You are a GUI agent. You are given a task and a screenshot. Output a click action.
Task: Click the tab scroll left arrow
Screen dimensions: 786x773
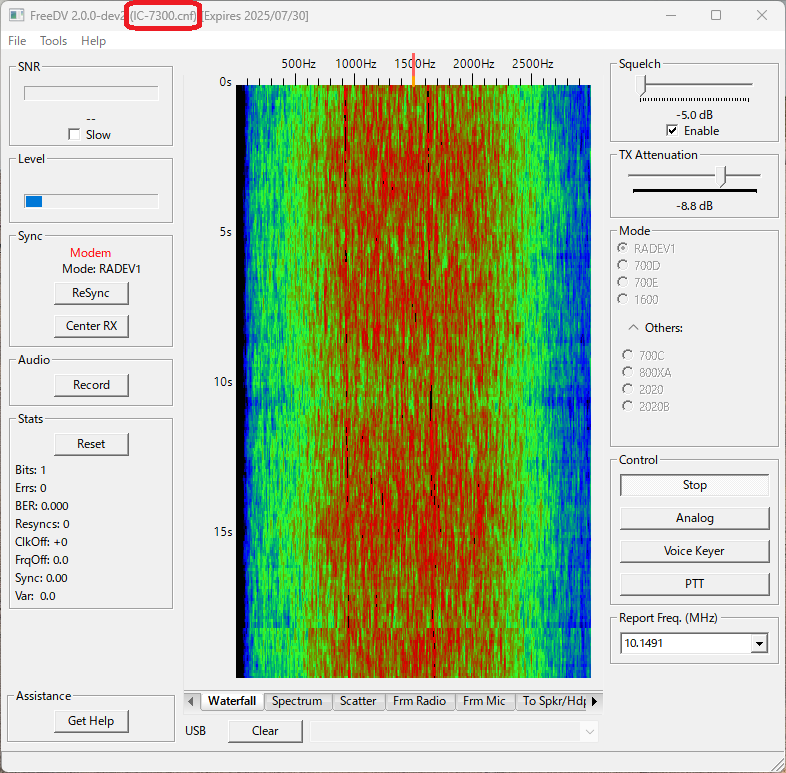coord(192,701)
